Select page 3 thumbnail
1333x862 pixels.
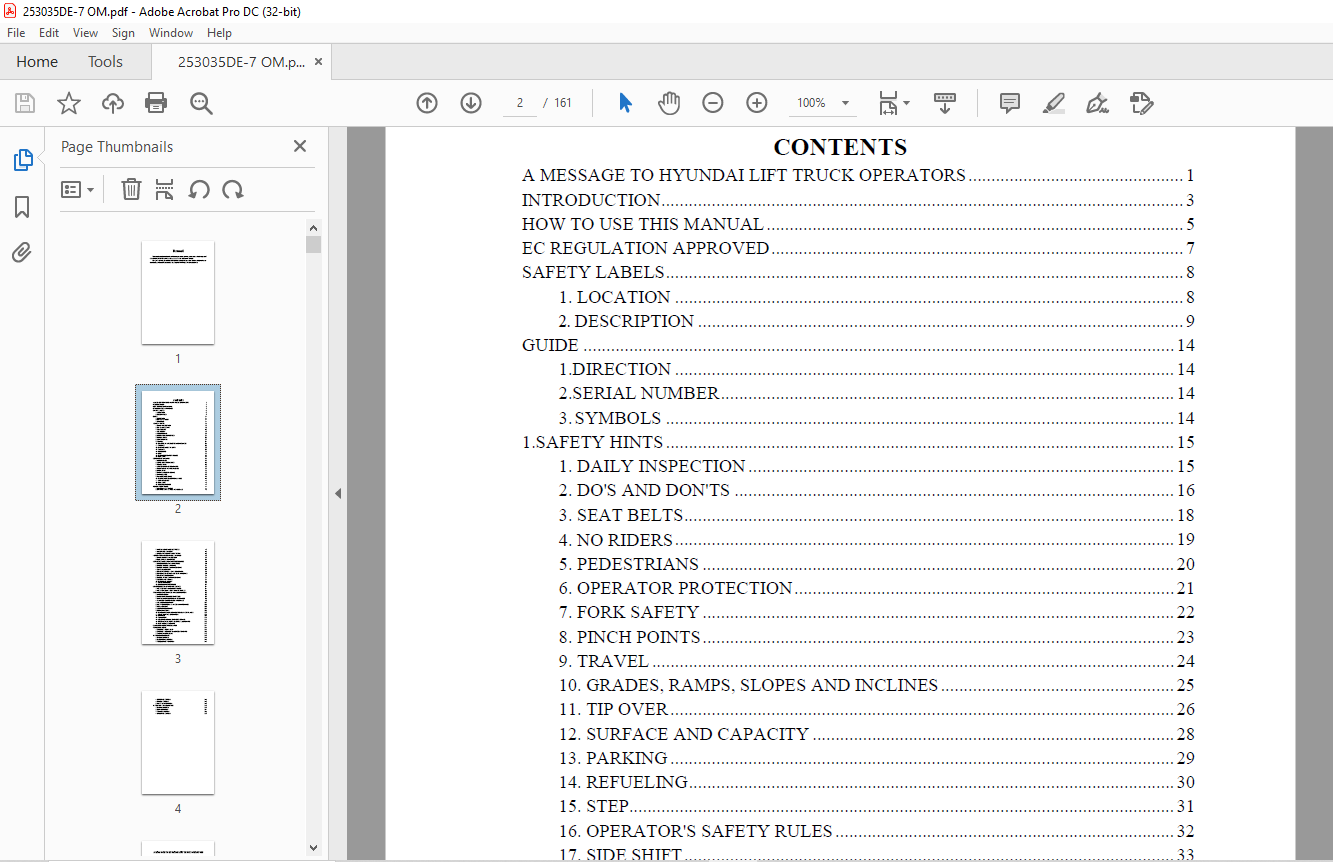point(178,592)
